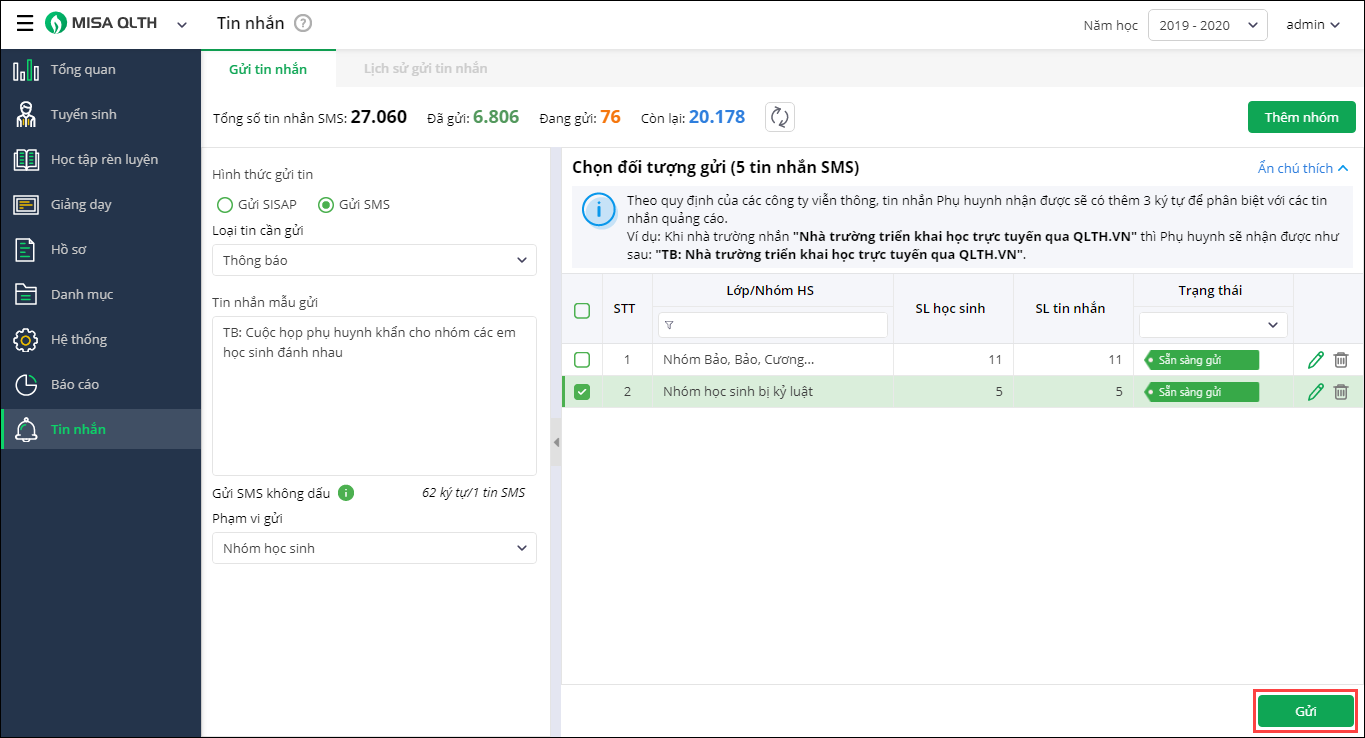Click the Còn lại 20.178 counter
This screenshot has height=738, width=1365.
click(x=693, y=117)
